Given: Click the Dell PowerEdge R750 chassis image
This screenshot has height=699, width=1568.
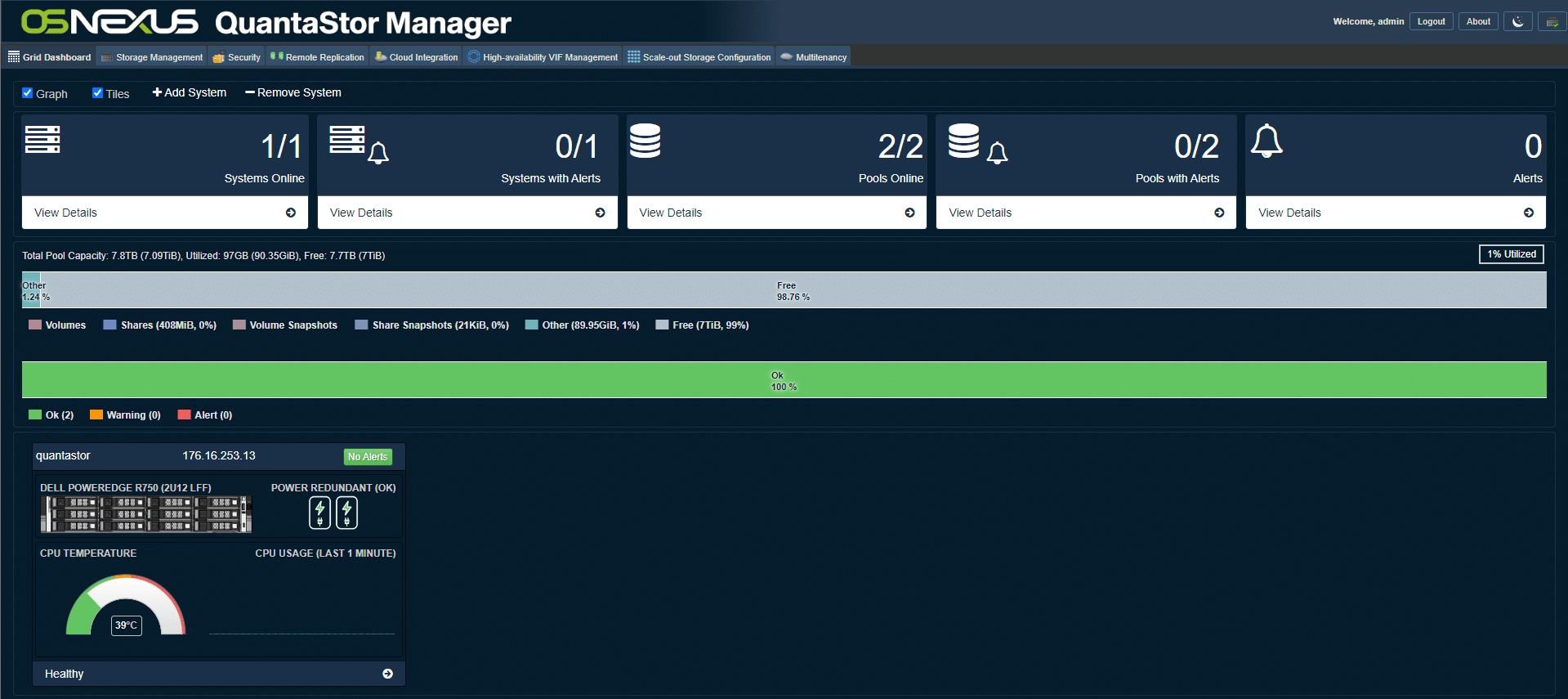Looking at the screenshot, I should pos(146,514).
